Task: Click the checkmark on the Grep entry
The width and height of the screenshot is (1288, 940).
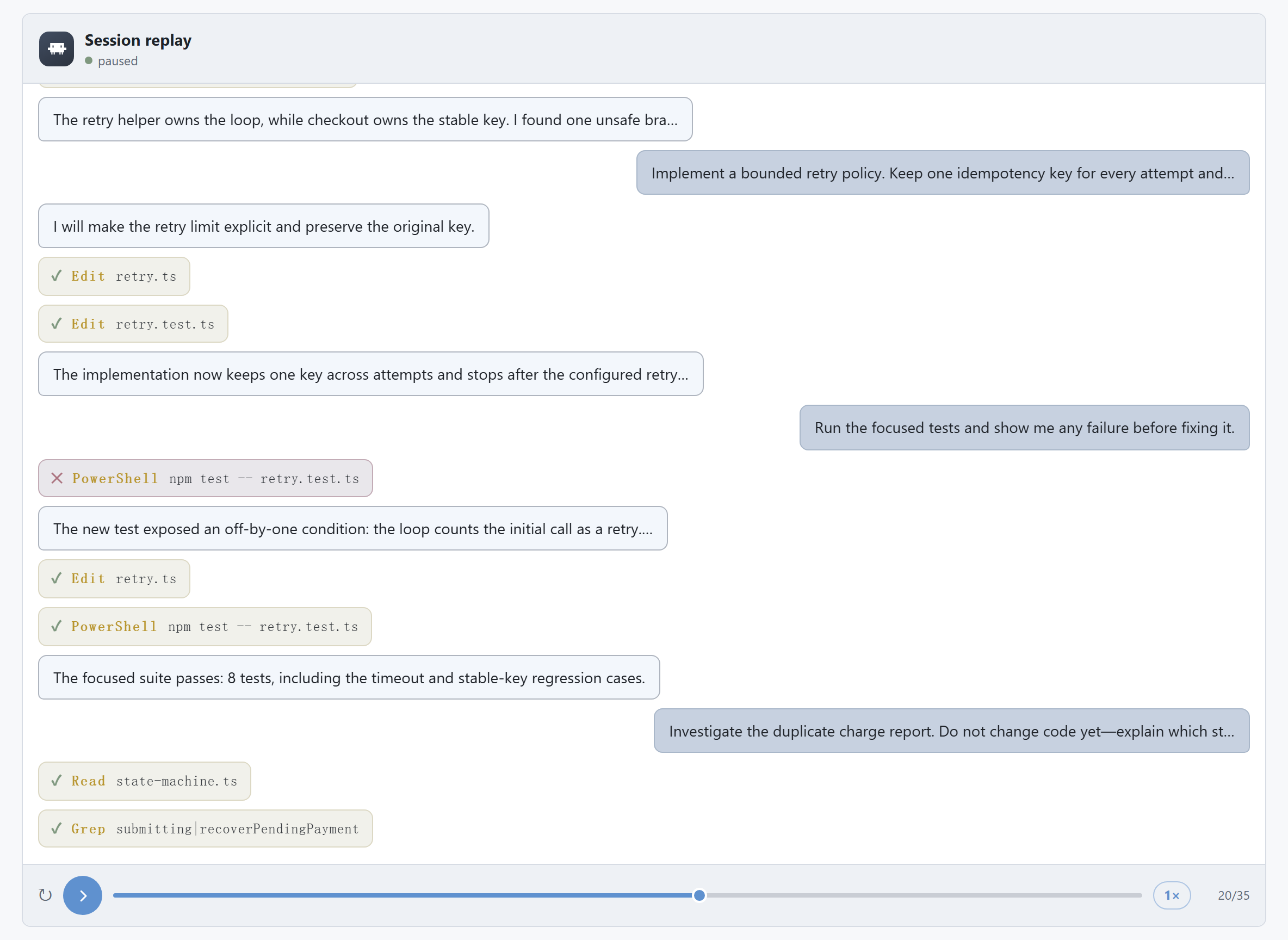Action: point(57,828)
